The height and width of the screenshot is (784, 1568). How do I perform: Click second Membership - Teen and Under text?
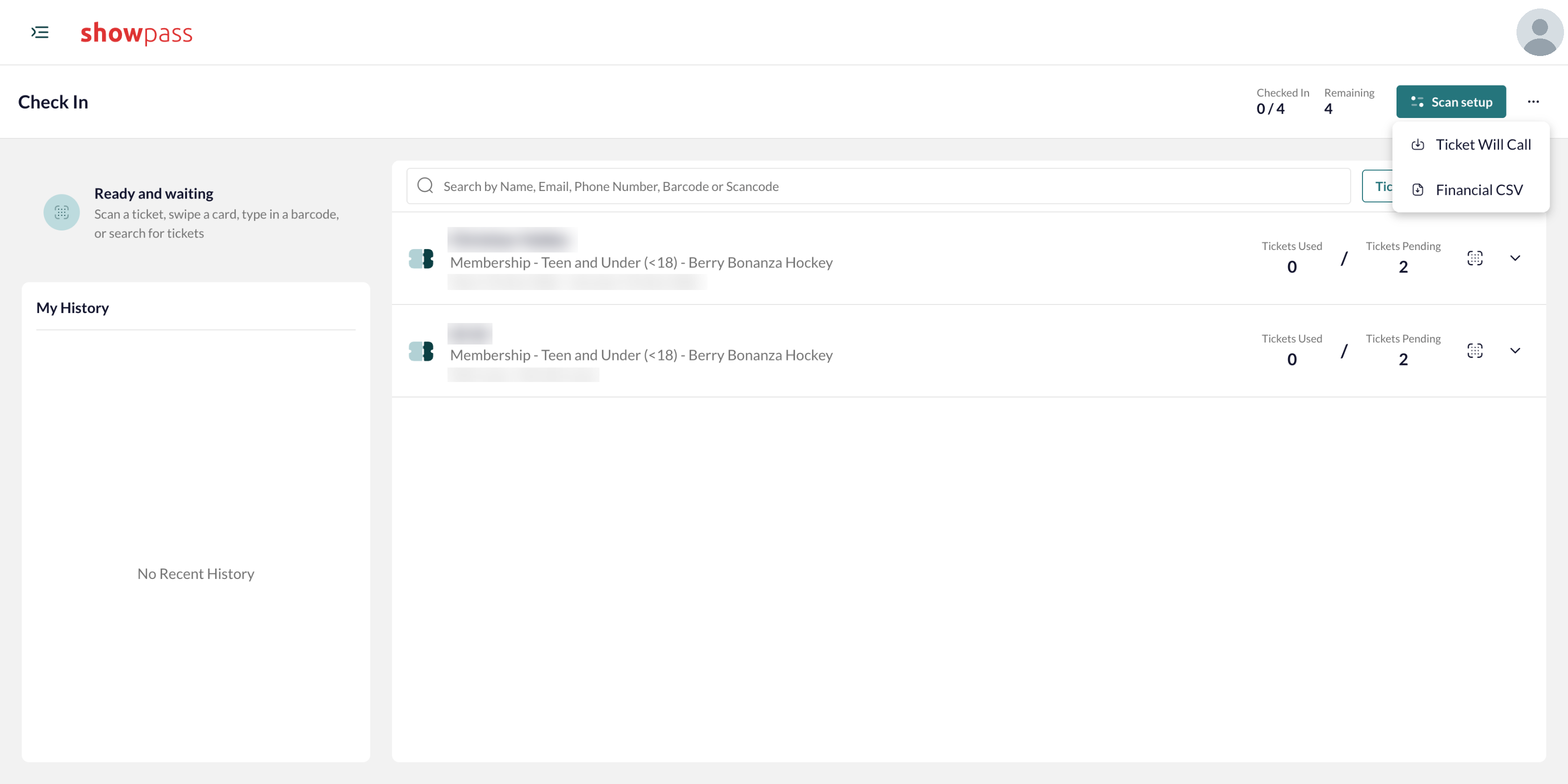click(x=641, y=355)
